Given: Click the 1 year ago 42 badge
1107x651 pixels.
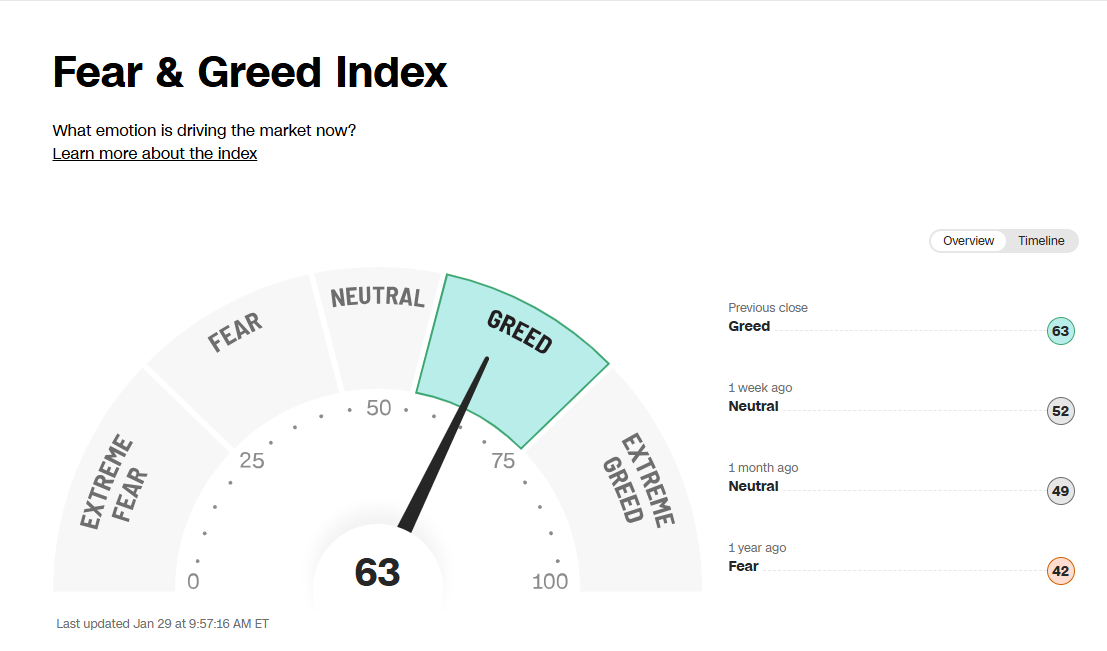Looking at the screenshot, I should pyautogui.click(x=1060, y=571).
